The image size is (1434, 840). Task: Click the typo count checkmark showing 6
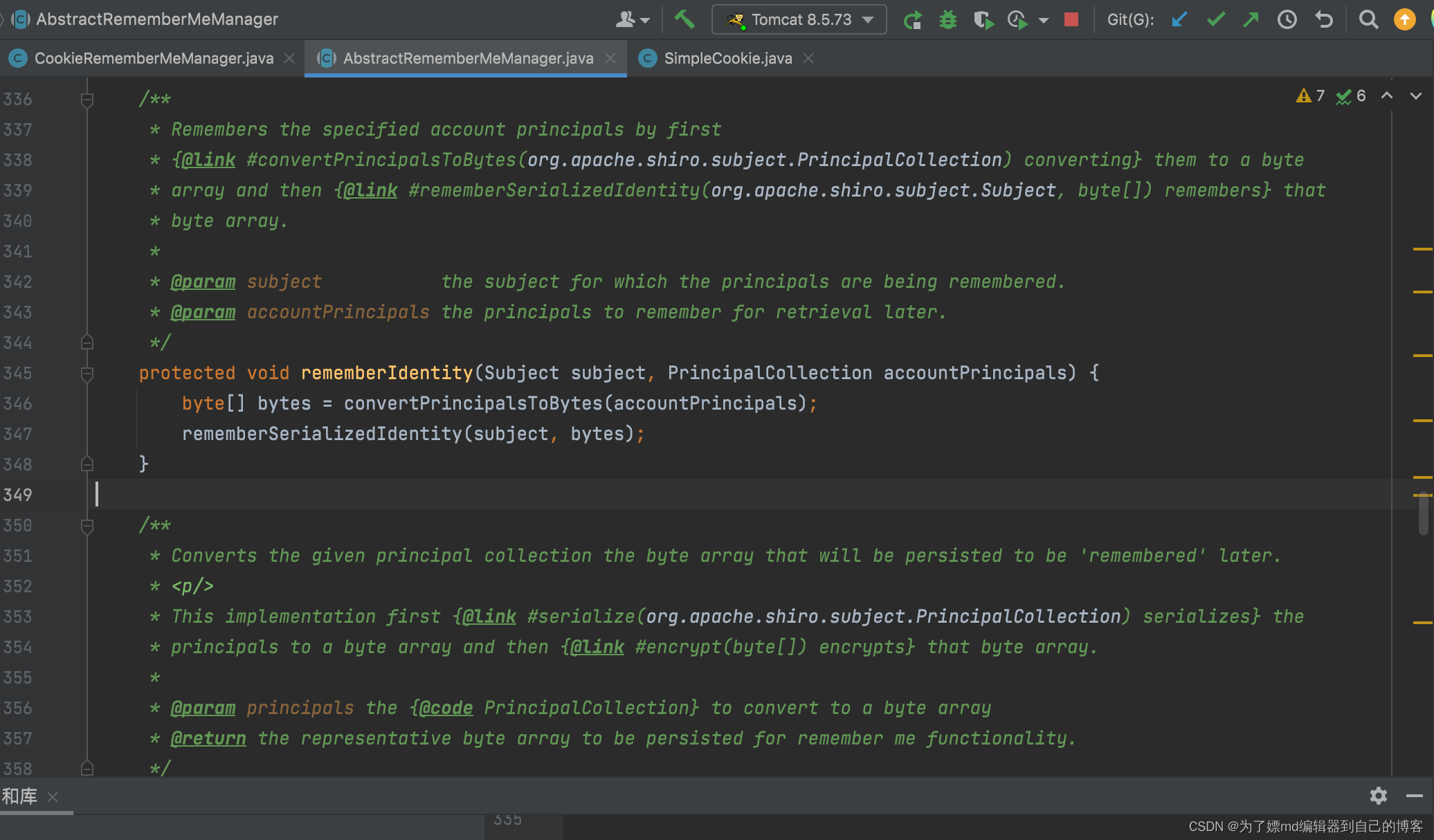point(1350,95)
